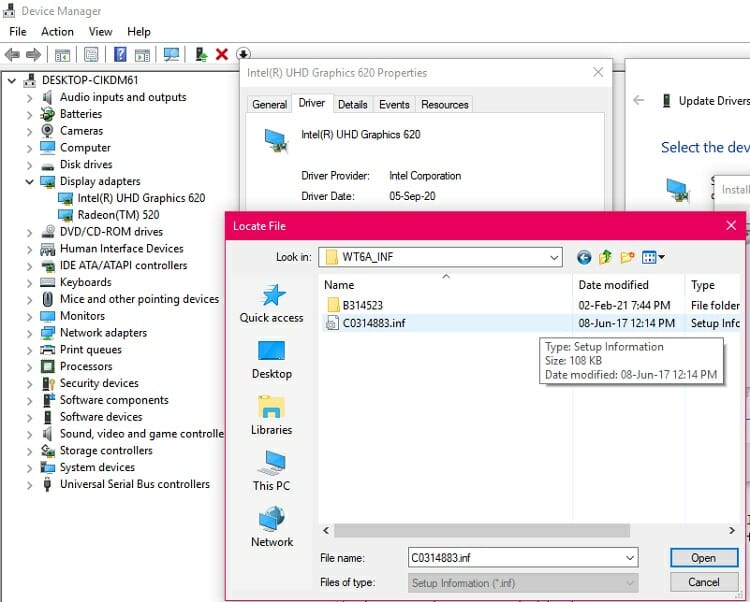Click the Show/Hide console tree toolbar icon
The height and width of the screenshot is (602, 750).
[x=62, y=55]
